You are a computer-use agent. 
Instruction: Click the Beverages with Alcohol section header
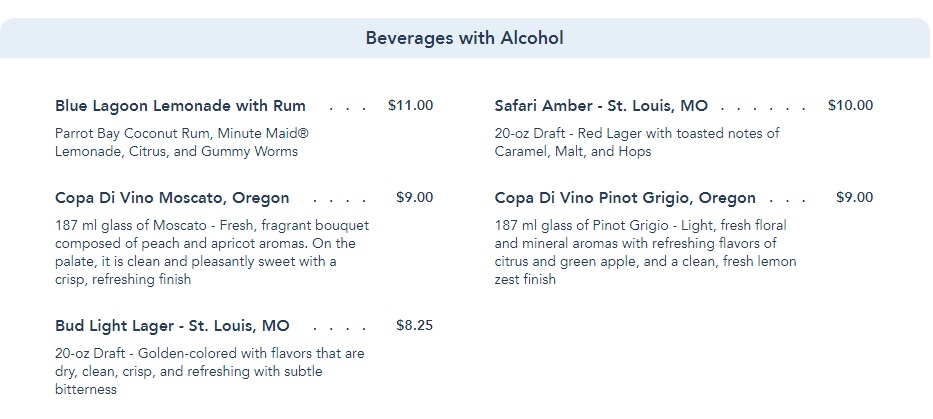[x=465, y=39]
